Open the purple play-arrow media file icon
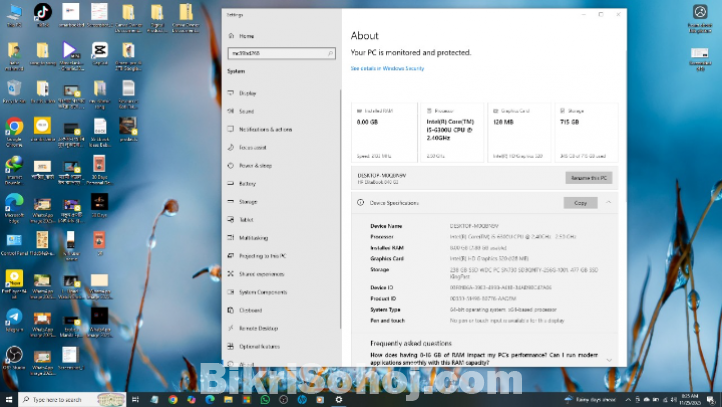722x407 pixels. pos(70,54)
